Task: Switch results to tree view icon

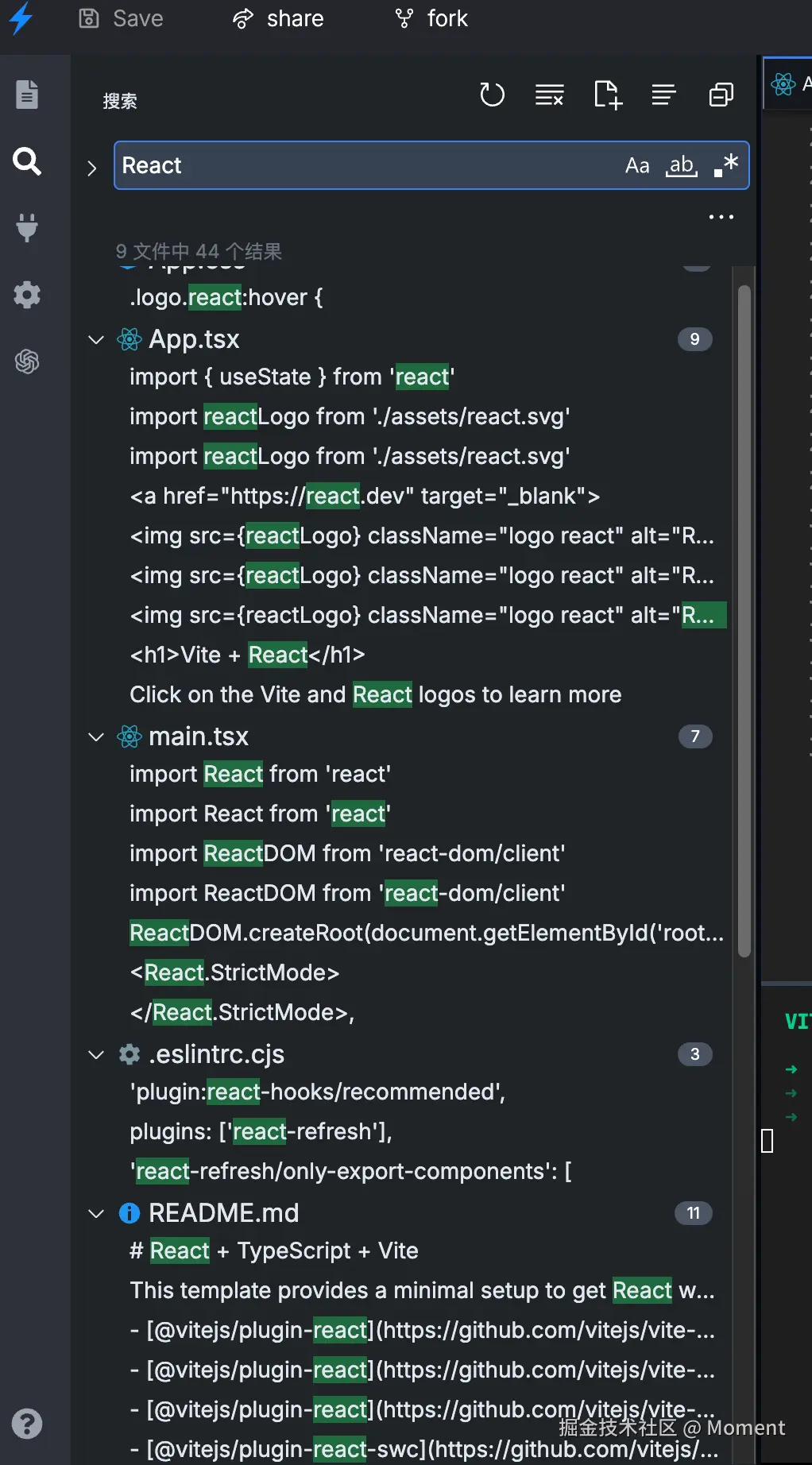Action: pyautogui.click(x=663, y=95)
